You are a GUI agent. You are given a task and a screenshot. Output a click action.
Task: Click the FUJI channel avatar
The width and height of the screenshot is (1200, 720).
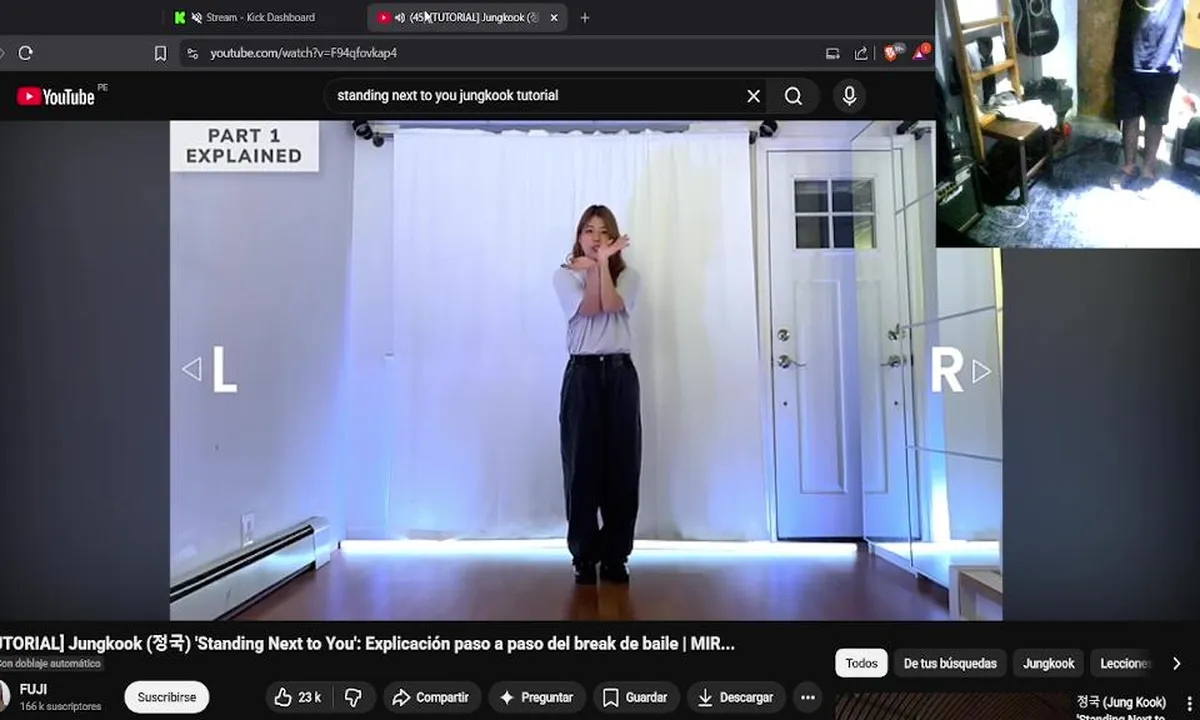(2, 697)
